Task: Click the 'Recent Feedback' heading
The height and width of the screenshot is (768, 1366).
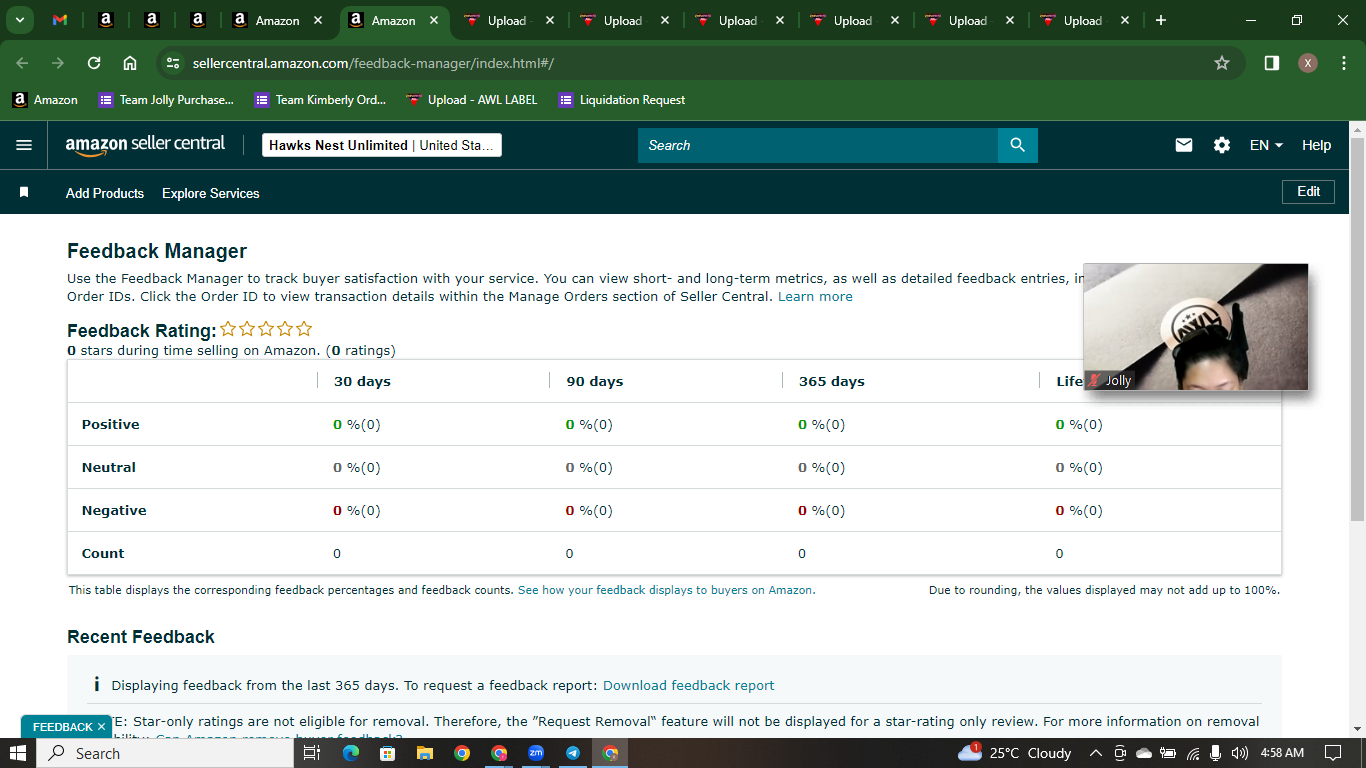Action: click(x=141, y=637)
